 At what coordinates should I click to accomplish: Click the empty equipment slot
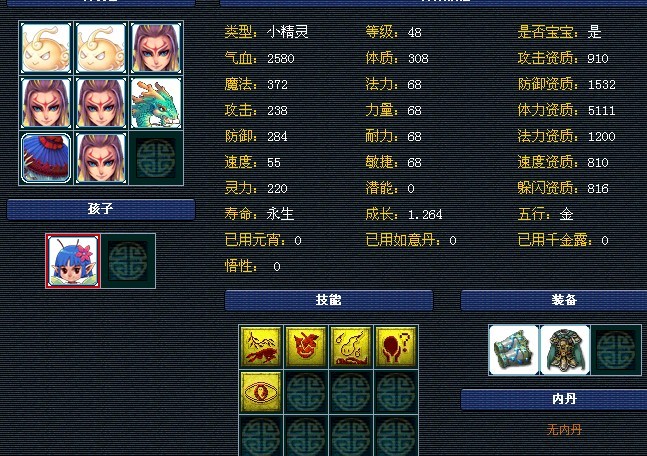616,350
